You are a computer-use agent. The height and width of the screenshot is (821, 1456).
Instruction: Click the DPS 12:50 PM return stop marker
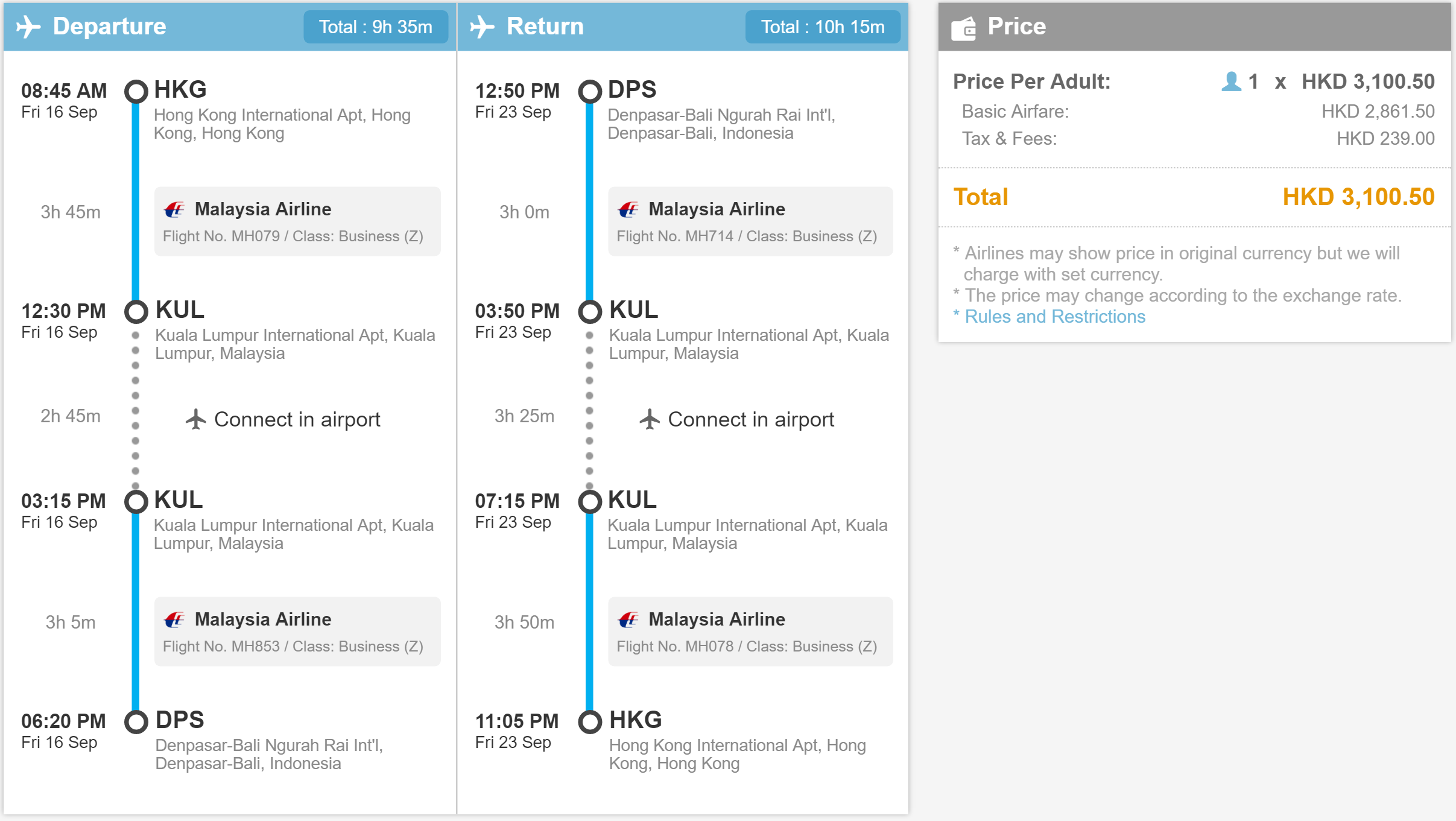point(590,91)
